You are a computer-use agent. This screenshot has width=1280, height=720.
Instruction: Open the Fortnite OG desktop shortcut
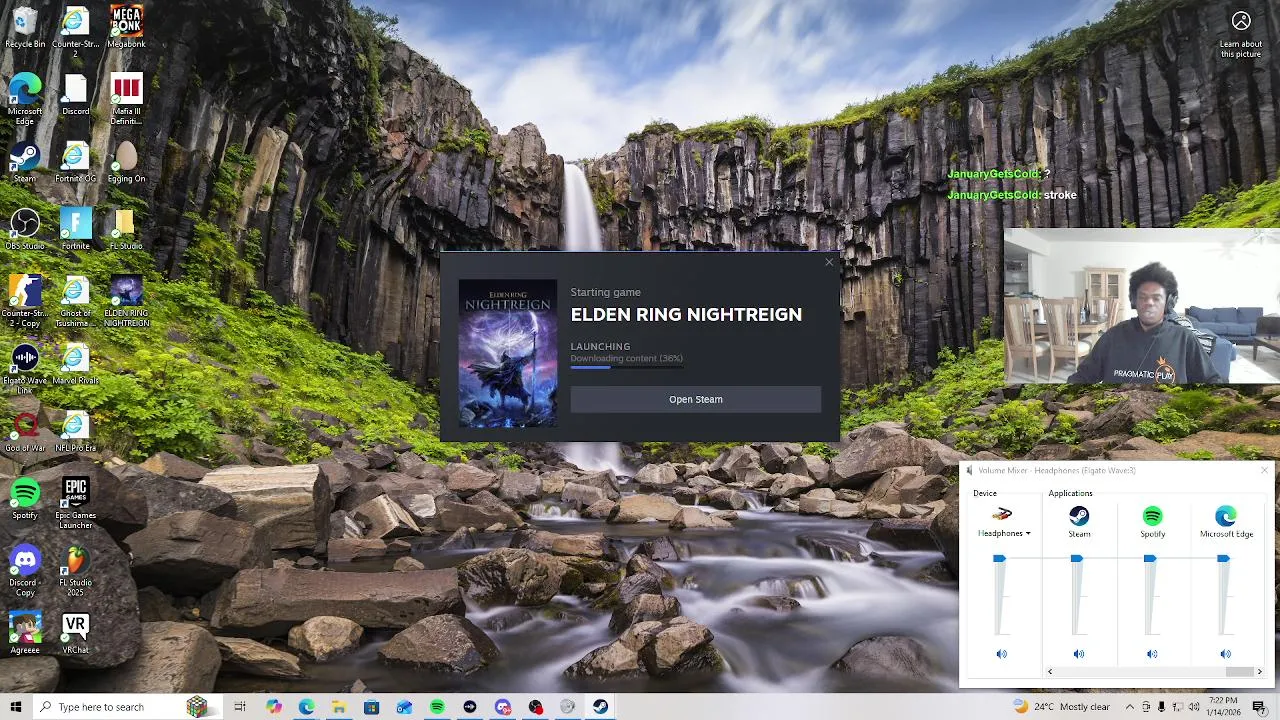(75, 162)
